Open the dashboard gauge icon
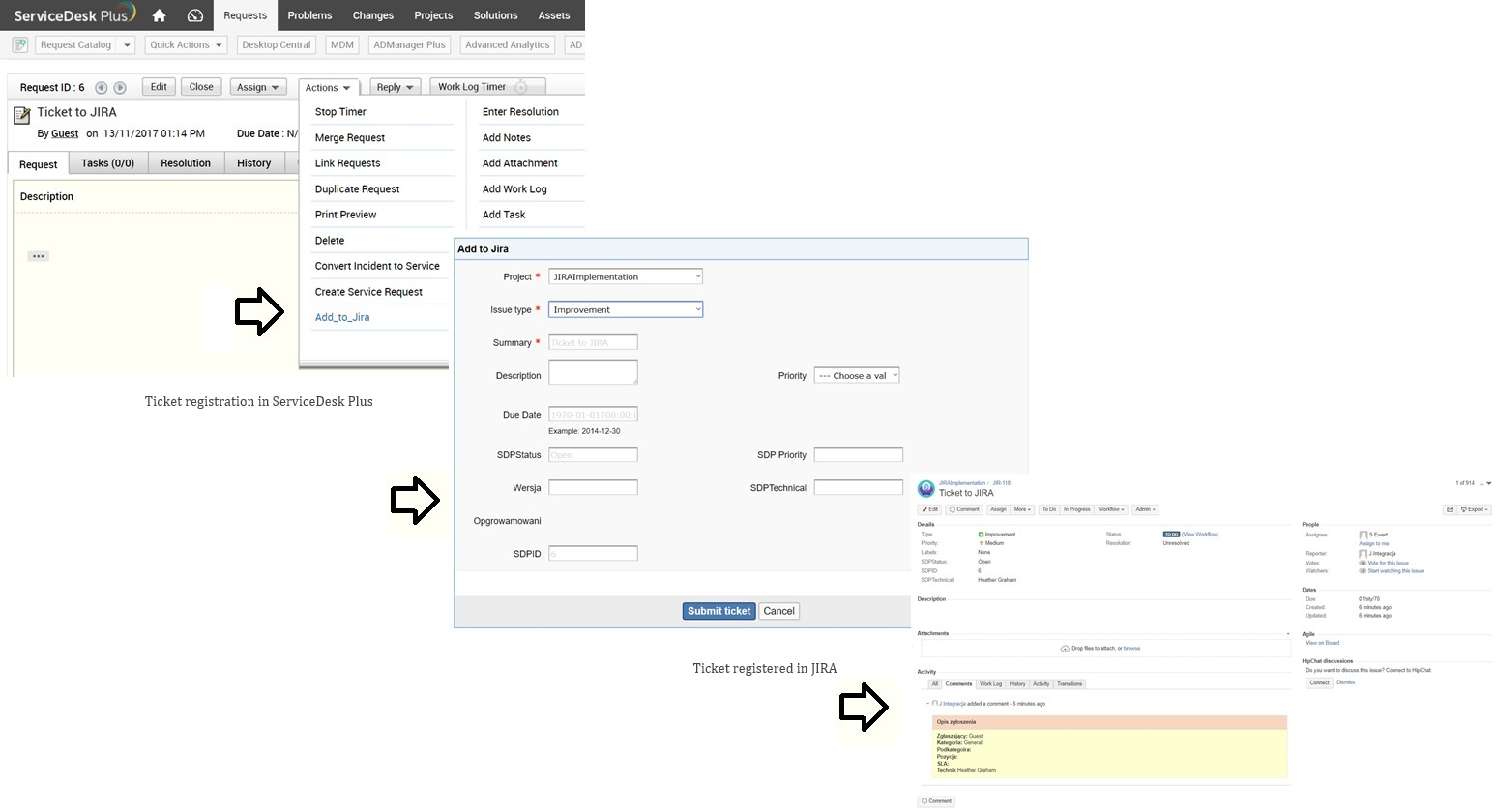 (x=194, y=15)
